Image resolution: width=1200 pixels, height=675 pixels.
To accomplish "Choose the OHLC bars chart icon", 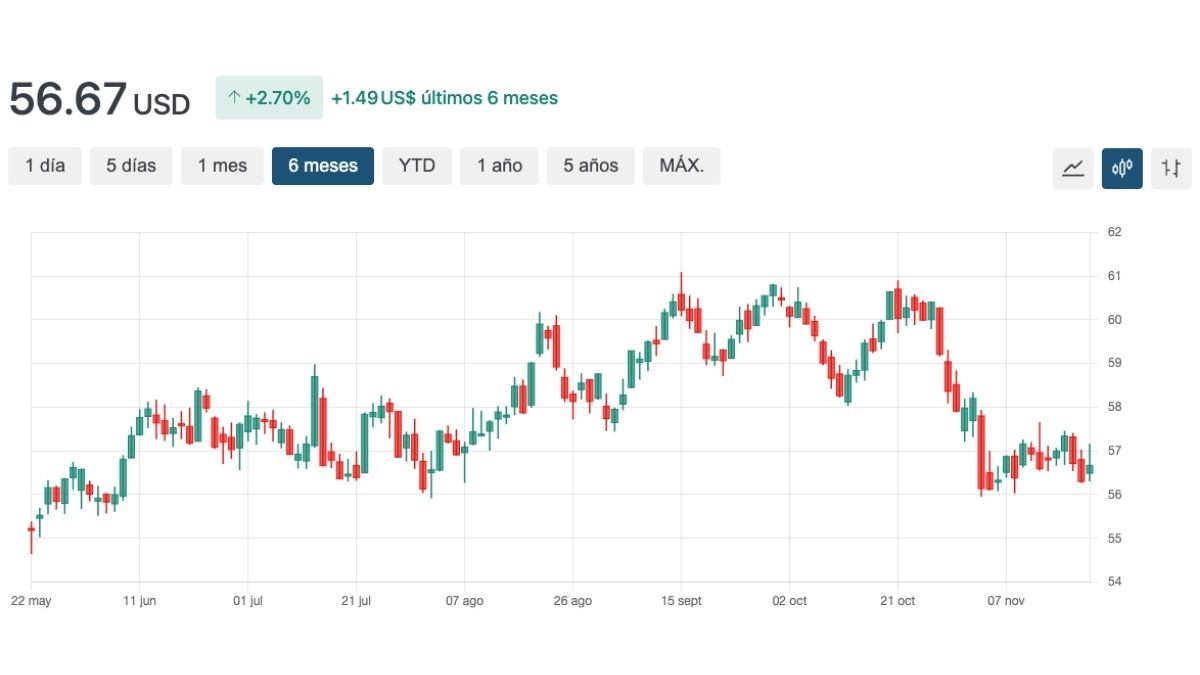I will point(1171,168).
